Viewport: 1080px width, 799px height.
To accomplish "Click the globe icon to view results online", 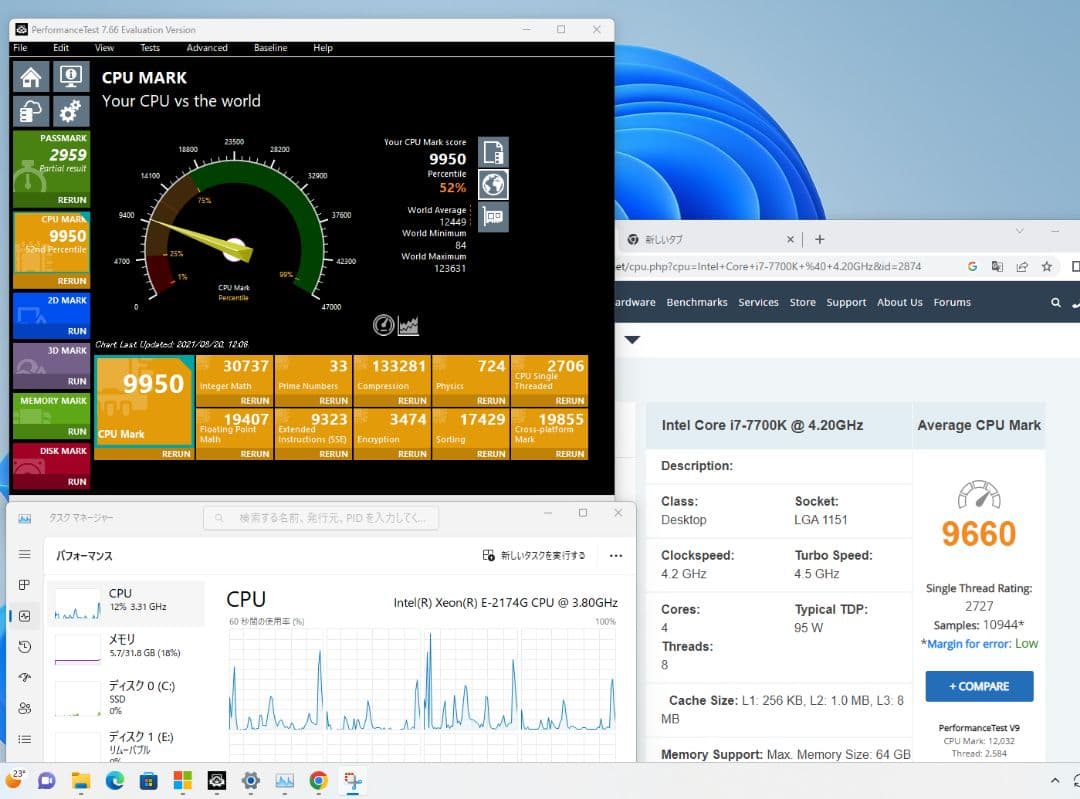I will tap(492, 184).
